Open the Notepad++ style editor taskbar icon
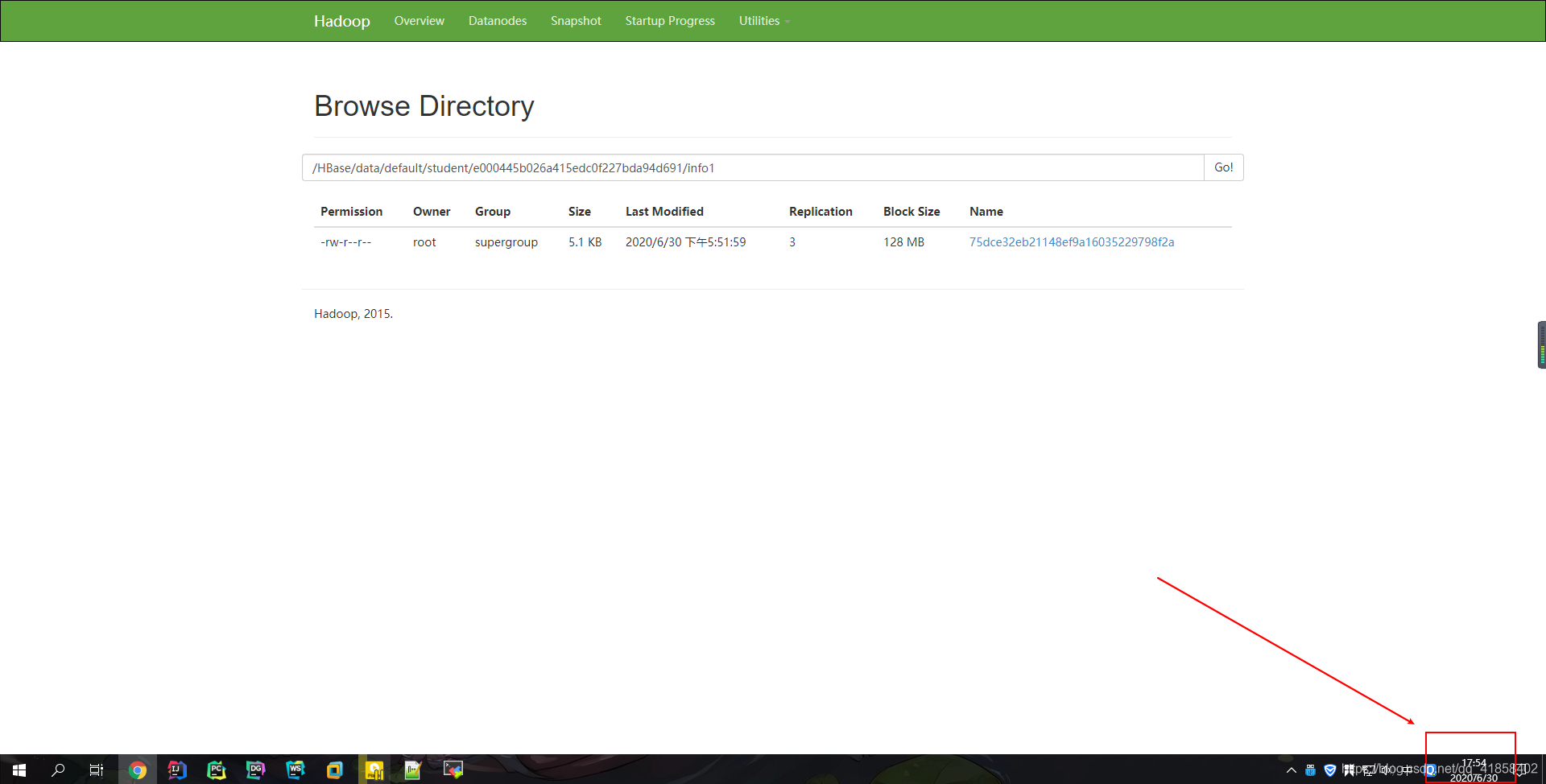The height and width of the screenshot is (784, 1546). pyautogui.click(x=413, y=770)
